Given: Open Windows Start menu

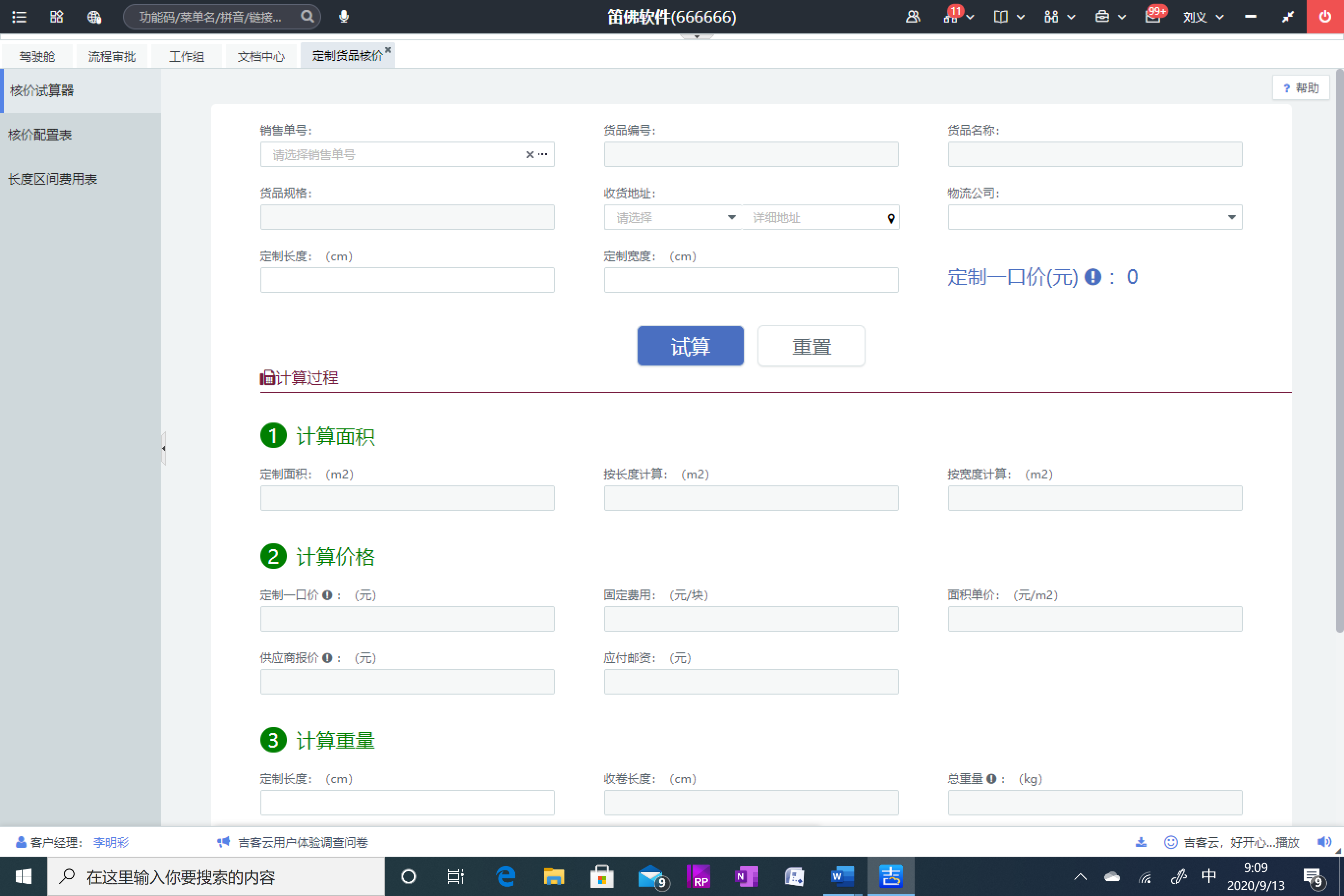Looking at the screenshot, I should (24, 876).
